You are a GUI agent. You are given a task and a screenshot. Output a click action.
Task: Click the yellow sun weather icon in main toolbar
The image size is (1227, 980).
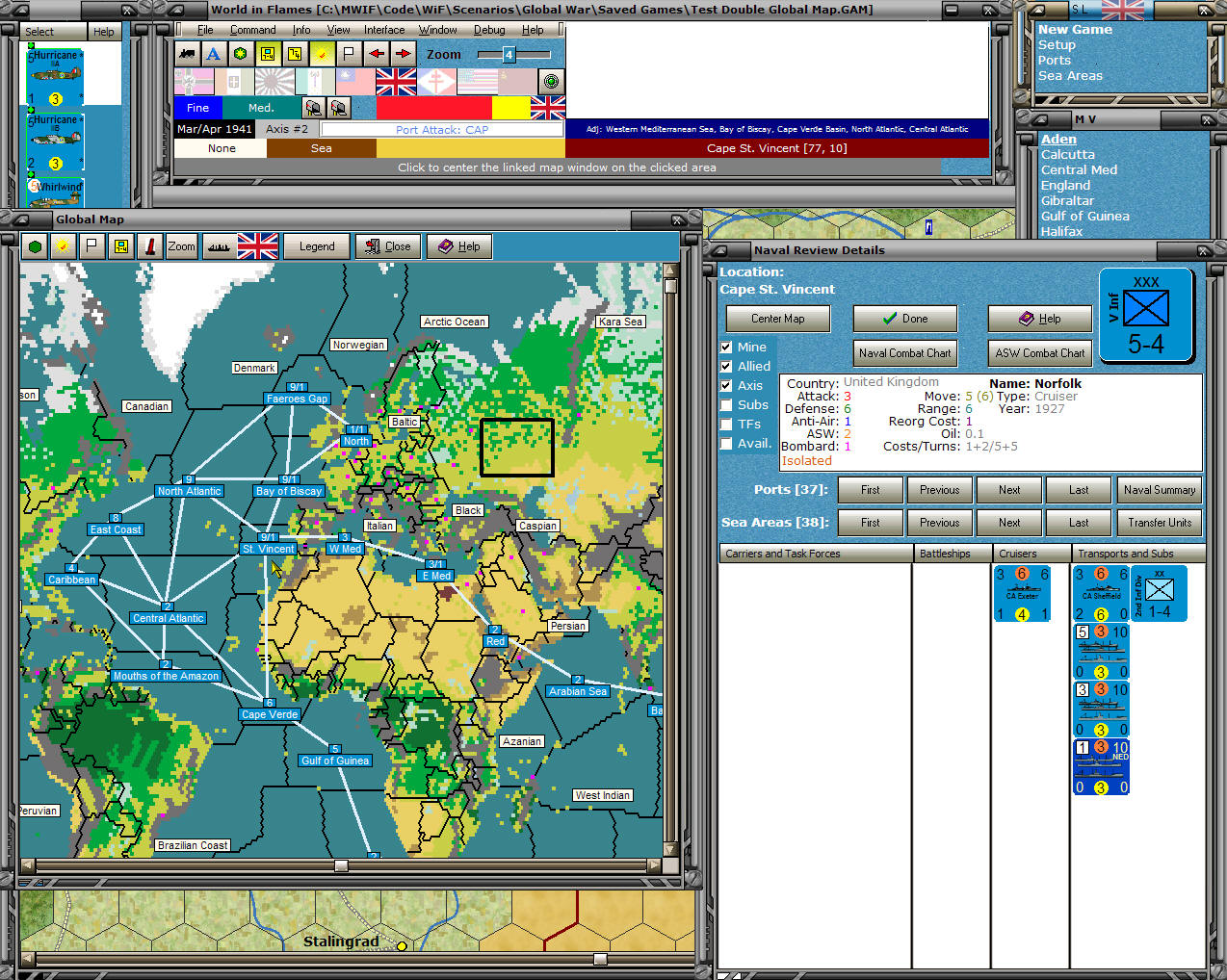pyautogui.click(x=322, y=54)
